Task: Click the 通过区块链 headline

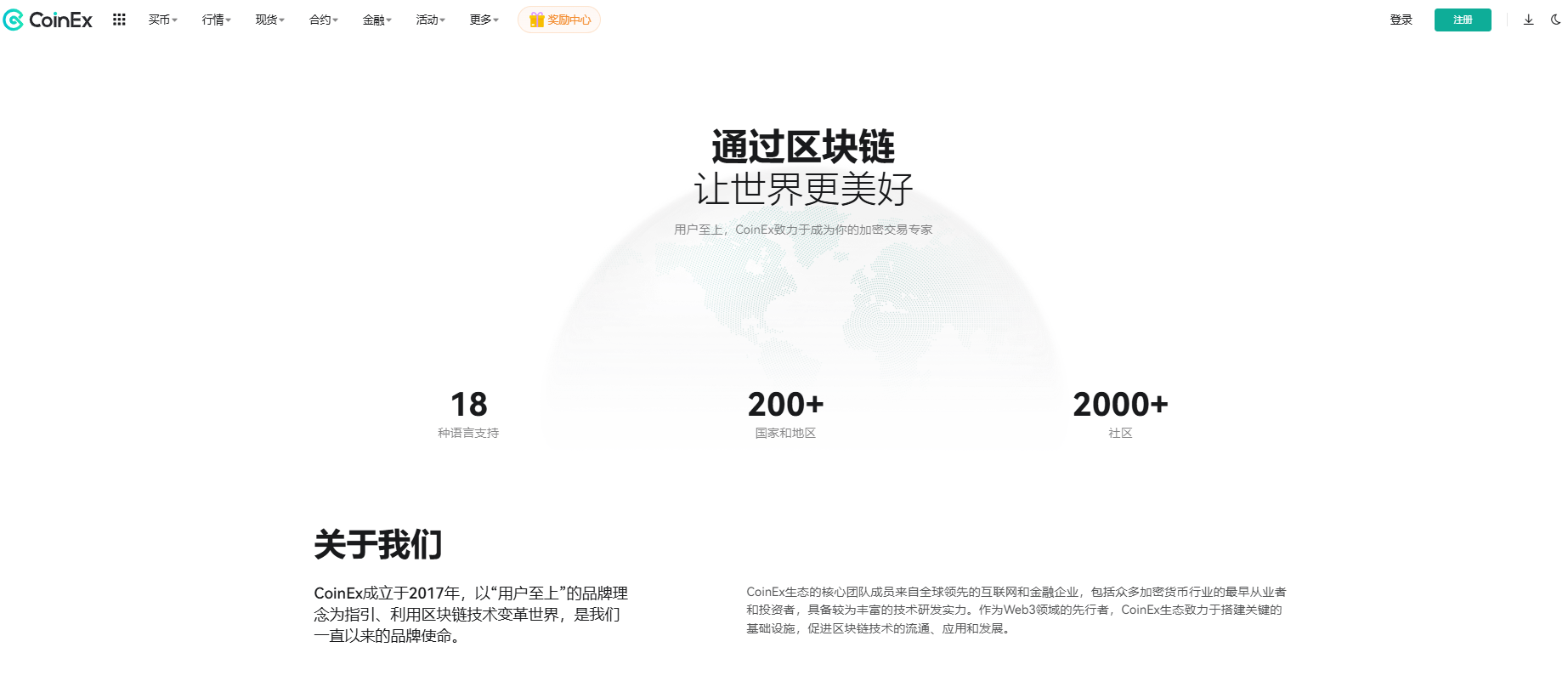Action: [x=803, y=147]
